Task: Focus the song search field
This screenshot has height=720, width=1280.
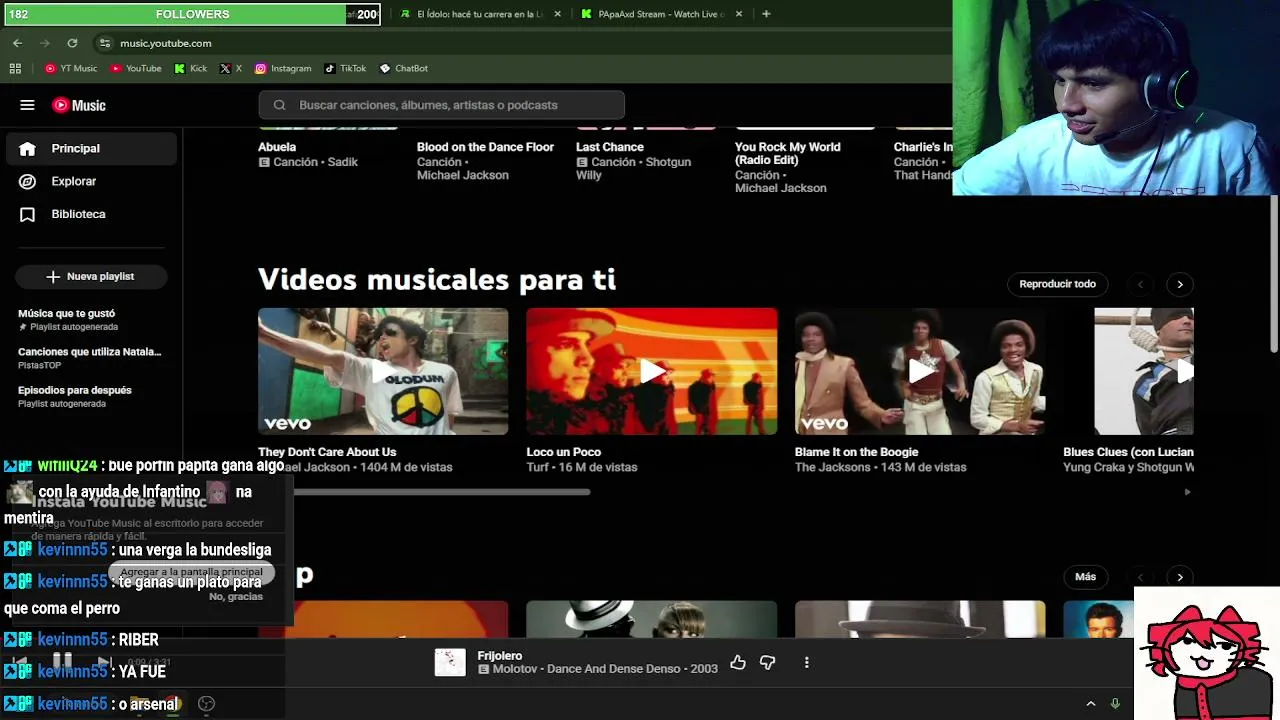Action: pos(441,105)
